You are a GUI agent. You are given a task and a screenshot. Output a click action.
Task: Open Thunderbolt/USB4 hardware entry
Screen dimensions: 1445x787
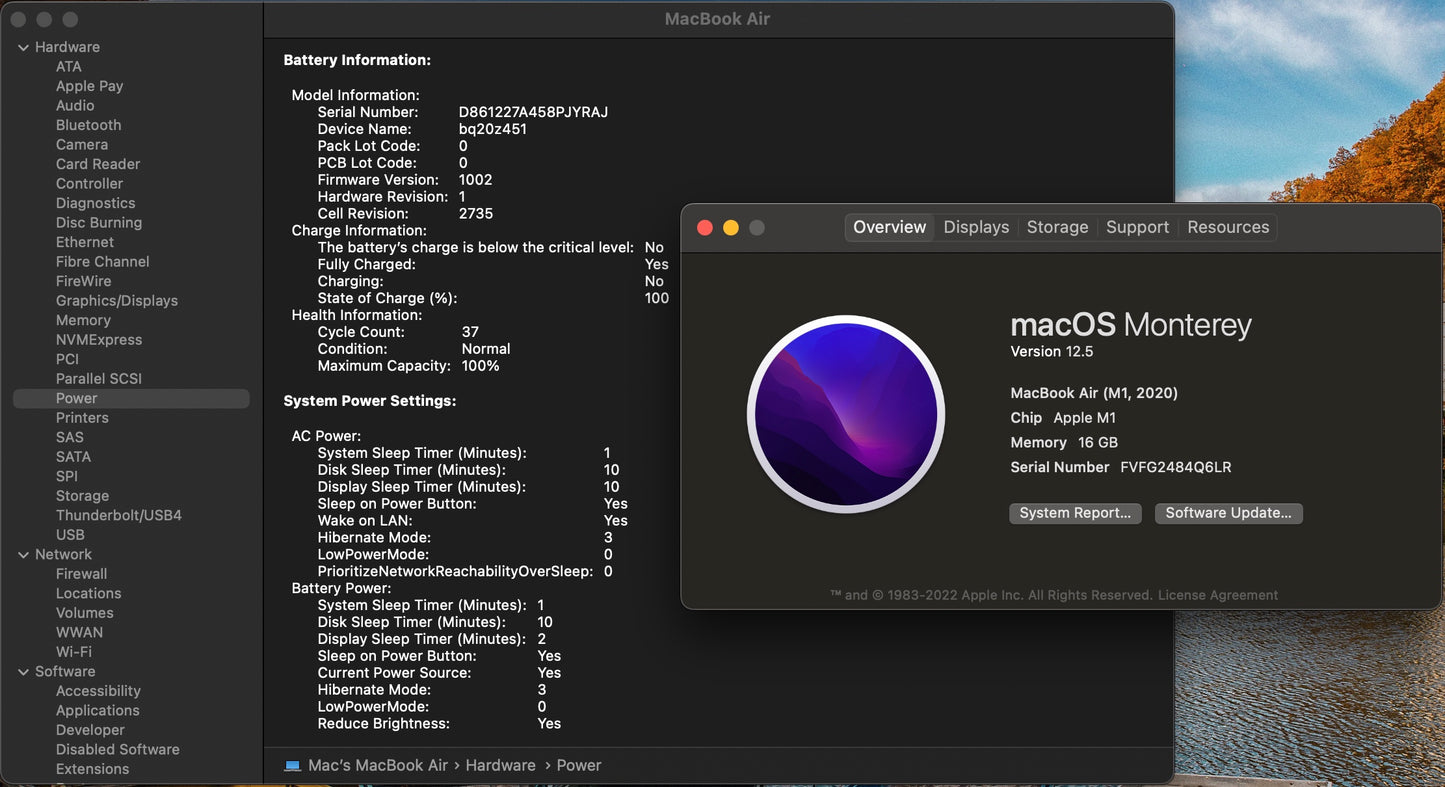(x=118, y=516)
